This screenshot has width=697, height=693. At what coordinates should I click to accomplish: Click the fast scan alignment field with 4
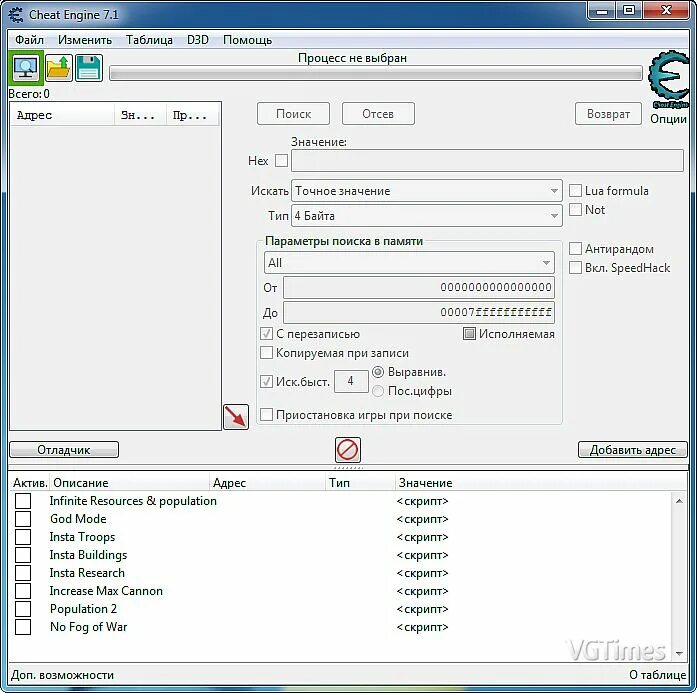click(351, 381)
